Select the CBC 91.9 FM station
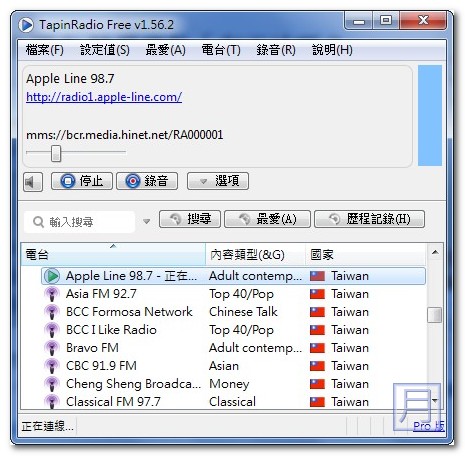This screenshot has height=456, width=465. 233,366
